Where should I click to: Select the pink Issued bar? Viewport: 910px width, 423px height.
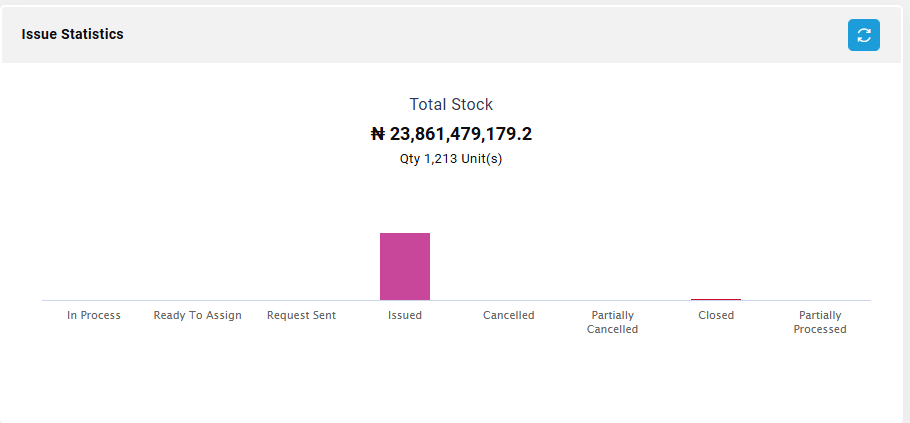tap(405, 266)
